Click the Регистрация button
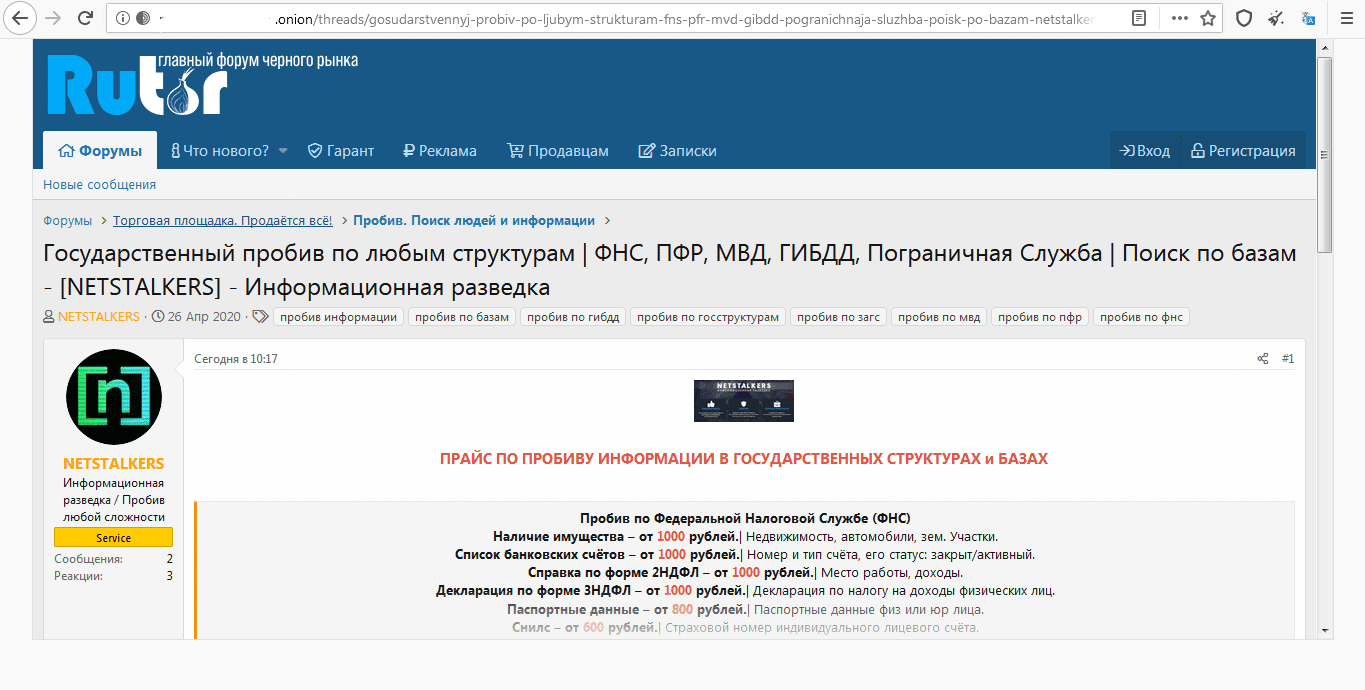This screenshot has height=690, width=1365. click(1243, 151)
